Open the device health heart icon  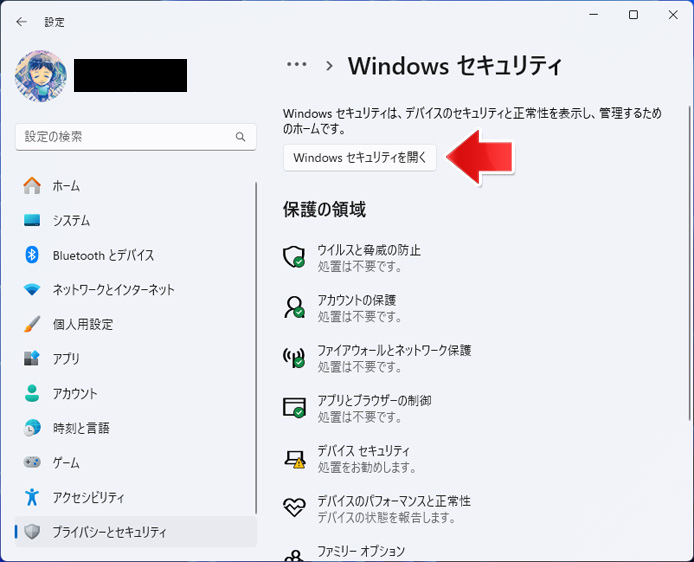coord(294,508)
